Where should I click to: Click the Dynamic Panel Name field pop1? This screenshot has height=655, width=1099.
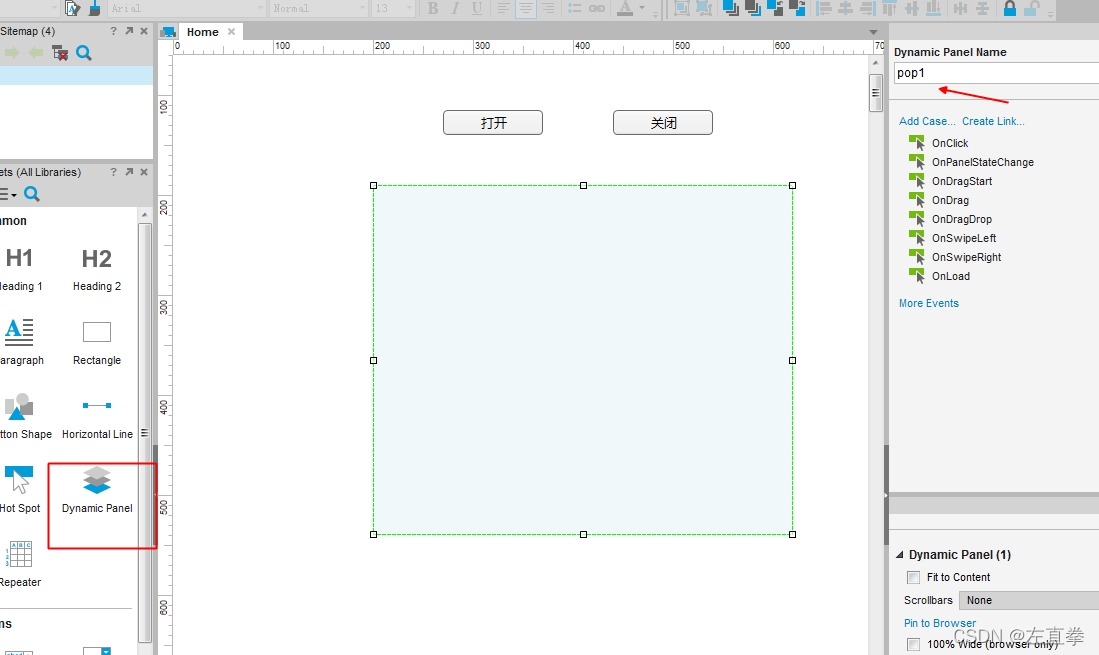click(996, 73)
